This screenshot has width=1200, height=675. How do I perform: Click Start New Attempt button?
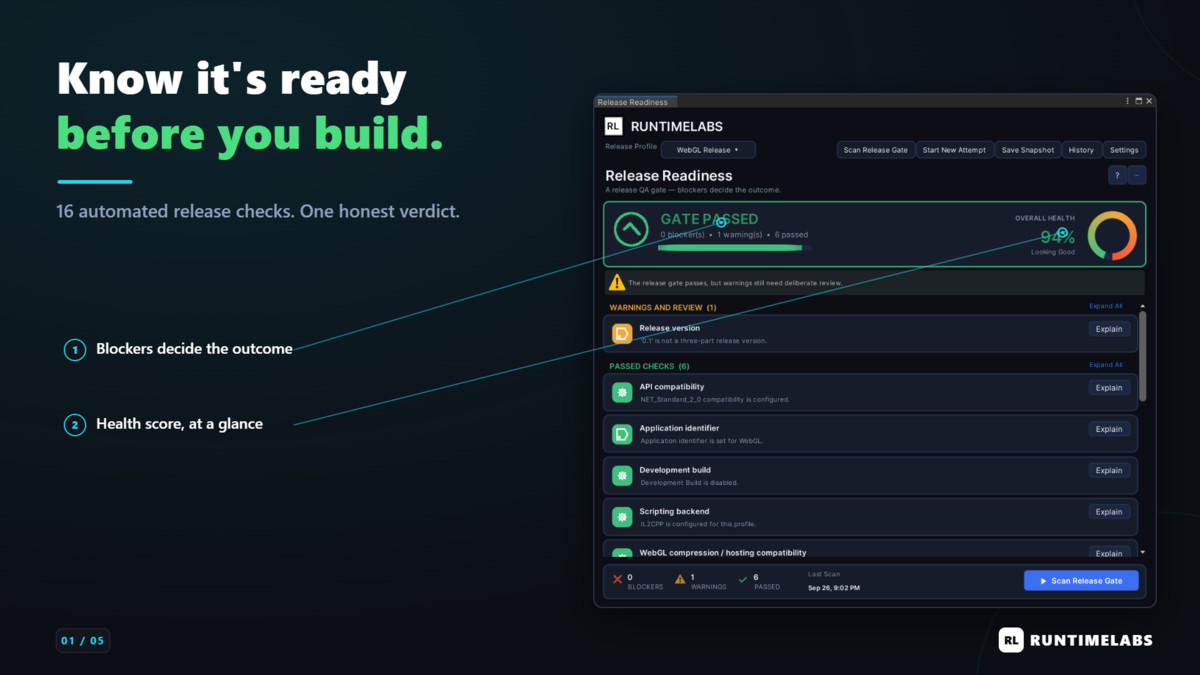954,150
